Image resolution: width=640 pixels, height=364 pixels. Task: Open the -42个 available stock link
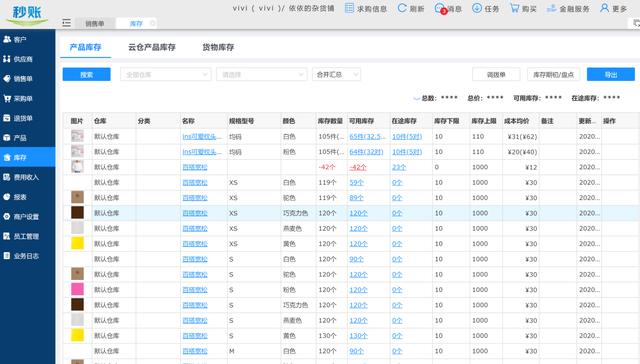tap(358, 167)
